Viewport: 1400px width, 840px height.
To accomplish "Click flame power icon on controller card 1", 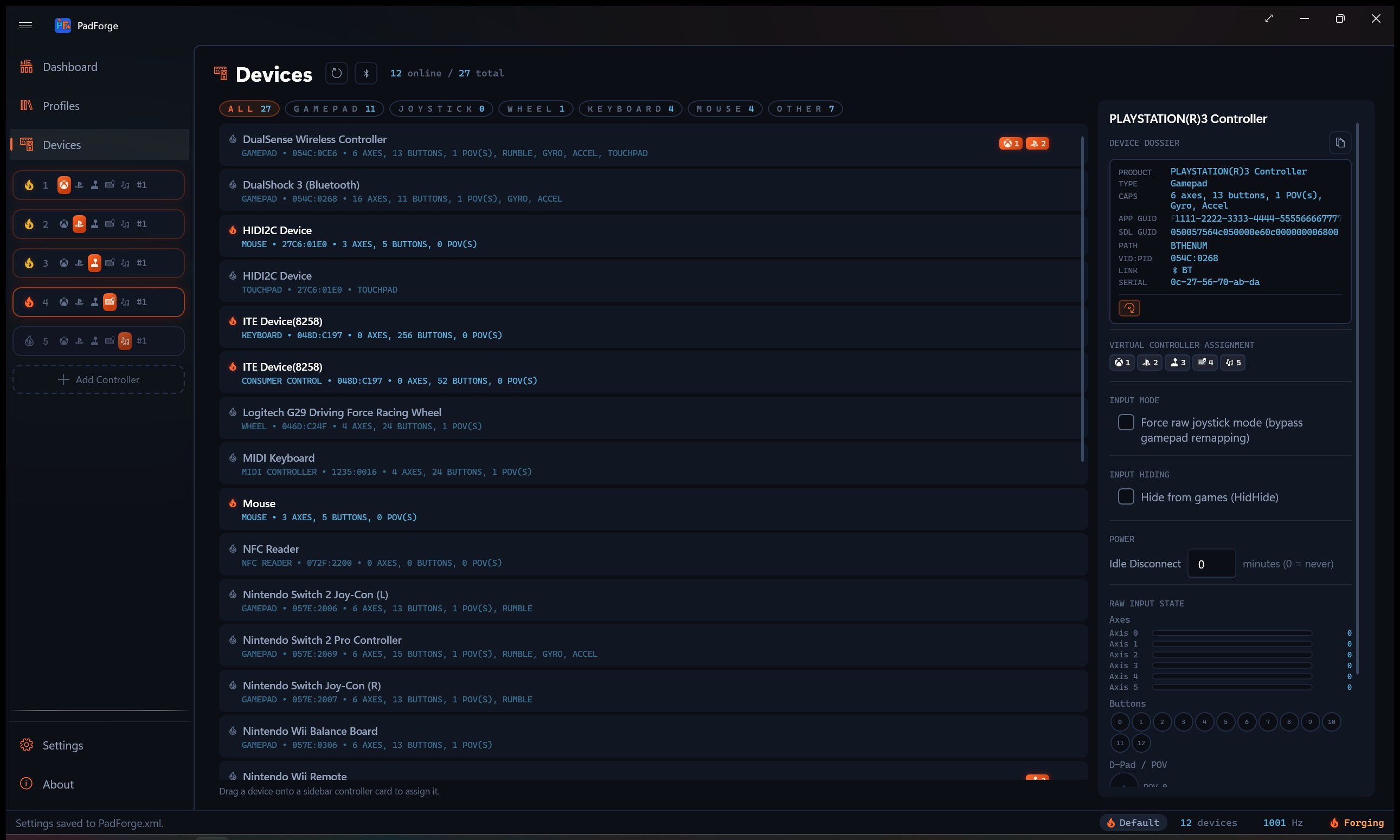I will point(29,185).
